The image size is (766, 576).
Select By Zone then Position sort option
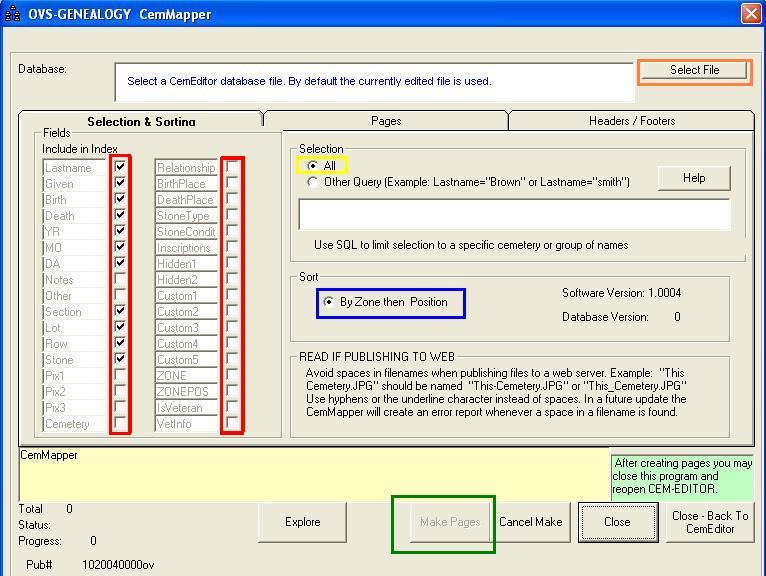pyautogui.click(x=329, y=302)
